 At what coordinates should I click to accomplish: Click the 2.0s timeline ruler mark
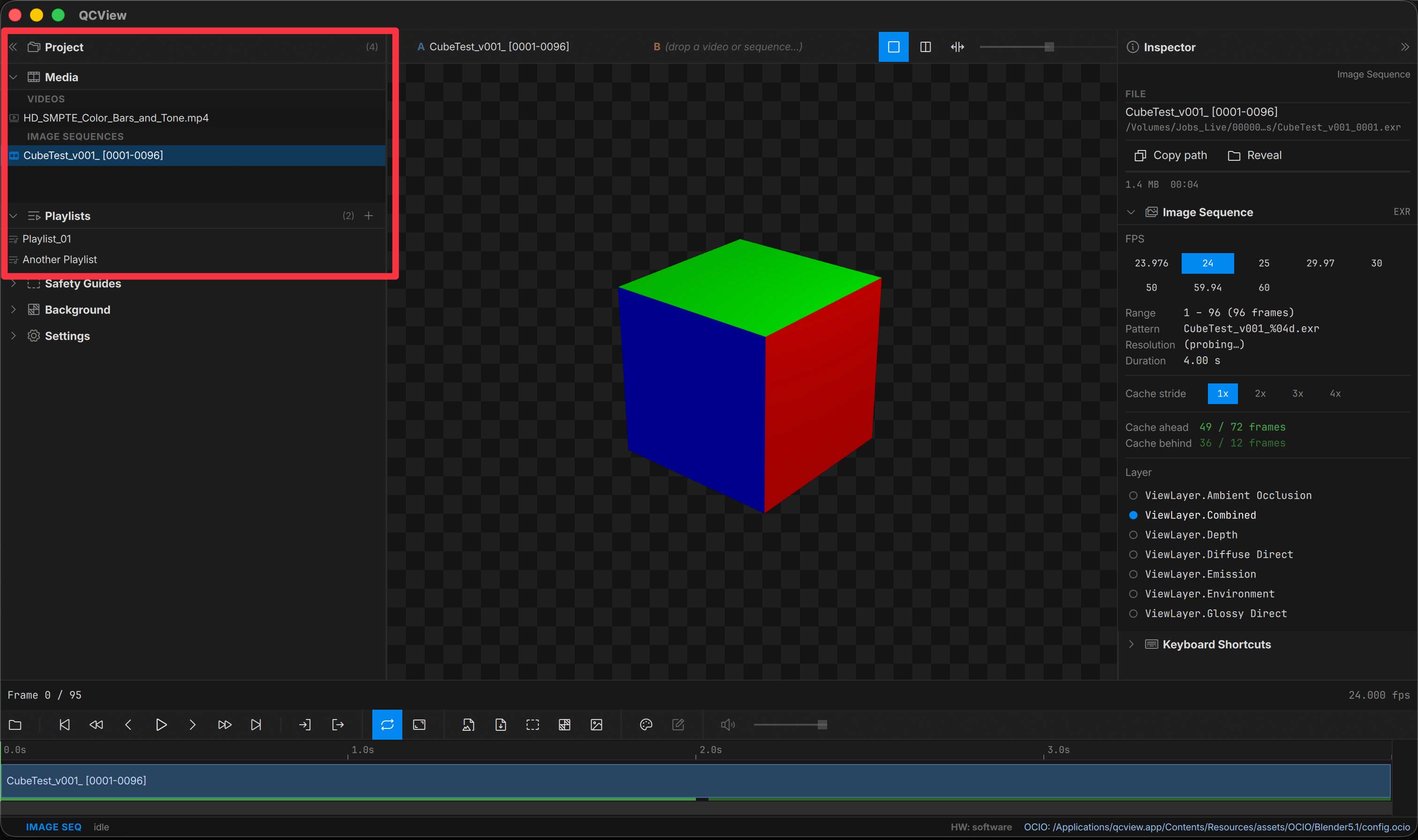(710, 750)
